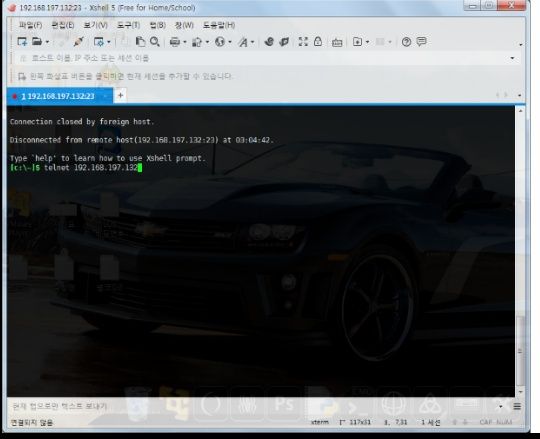Click the Open Session folder icon
Viewport: 540px width, 439px height.
pyautogui.click(x=37, y=42)
